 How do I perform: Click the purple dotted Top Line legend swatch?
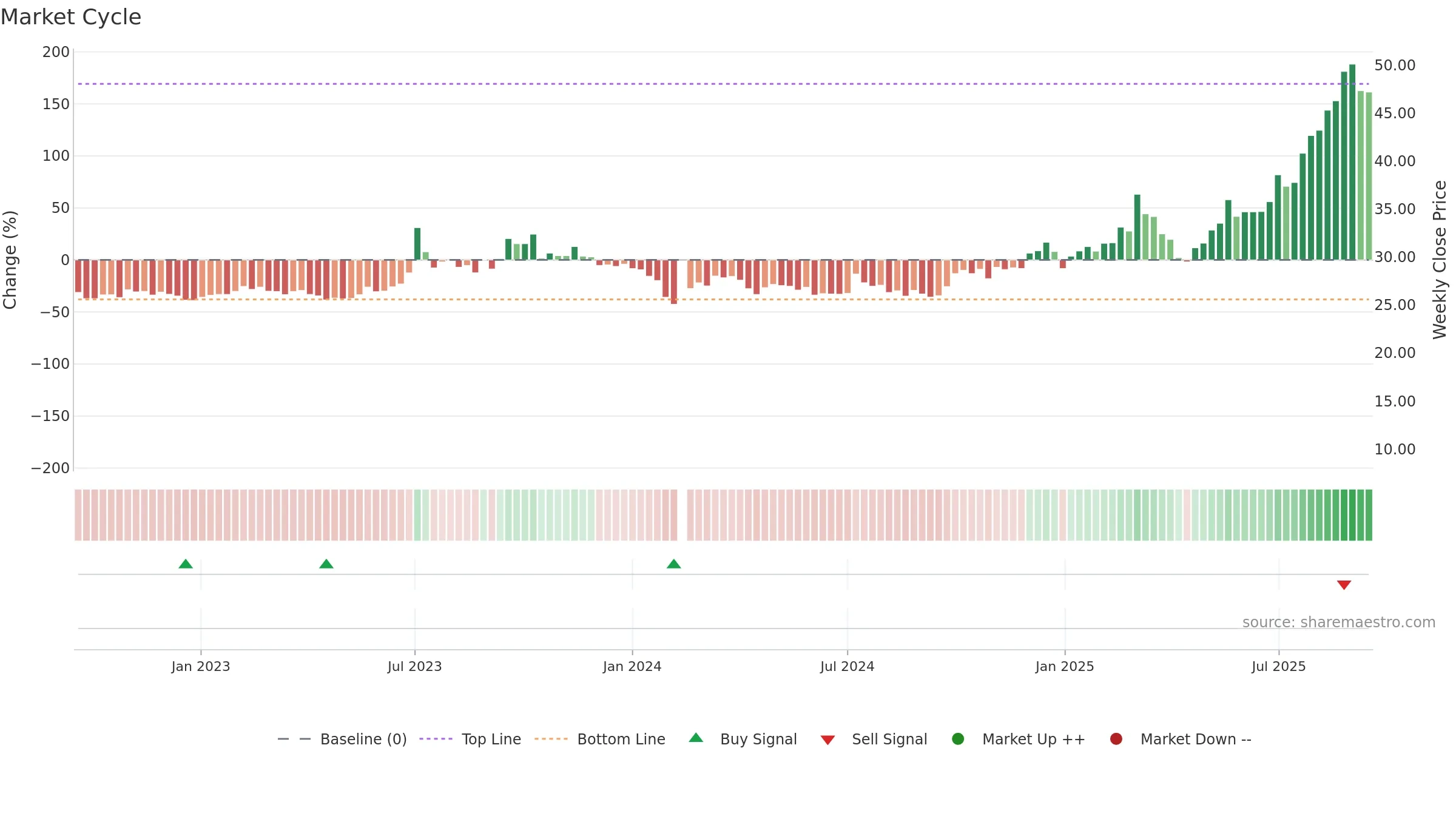(436, 739)
